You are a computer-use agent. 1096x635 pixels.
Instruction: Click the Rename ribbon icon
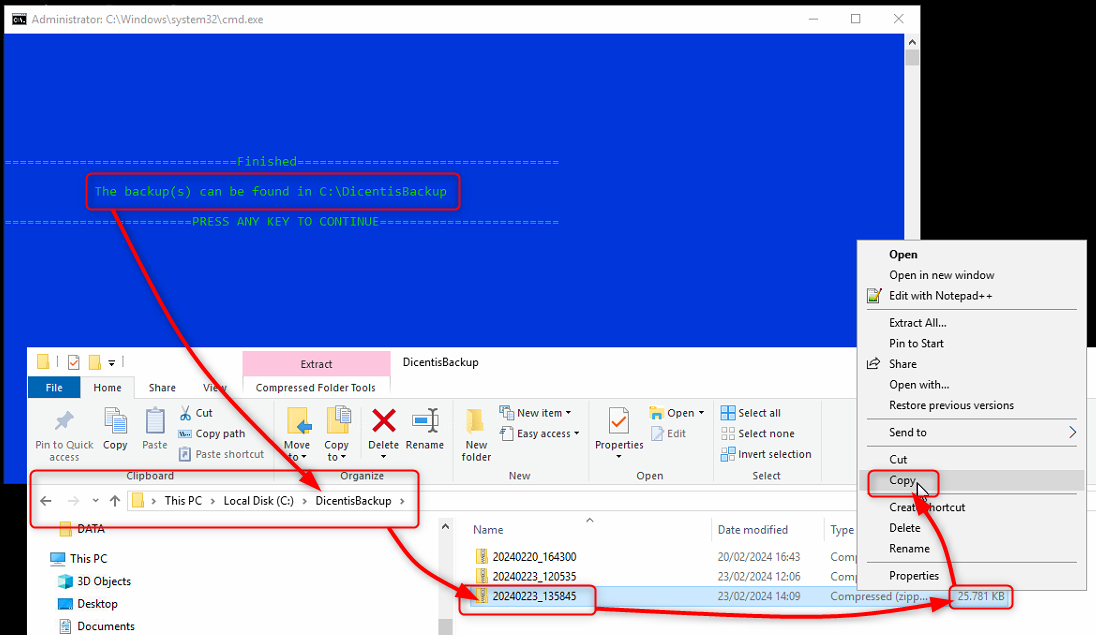click(x=425, y=421)
